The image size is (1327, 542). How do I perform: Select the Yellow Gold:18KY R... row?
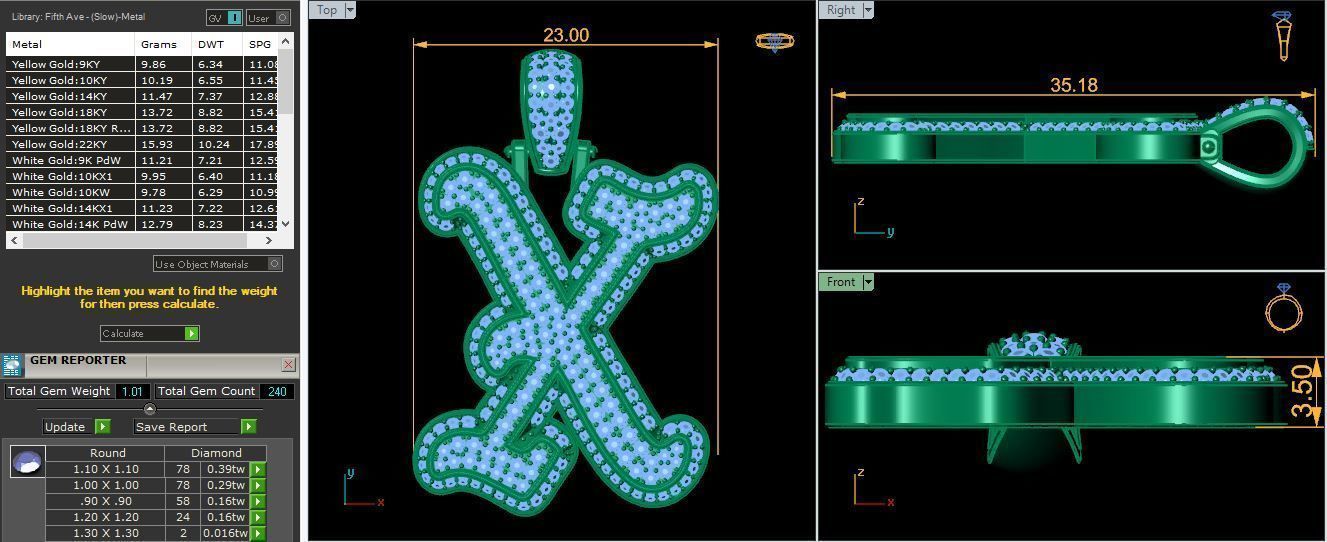(x=142, y=128)
